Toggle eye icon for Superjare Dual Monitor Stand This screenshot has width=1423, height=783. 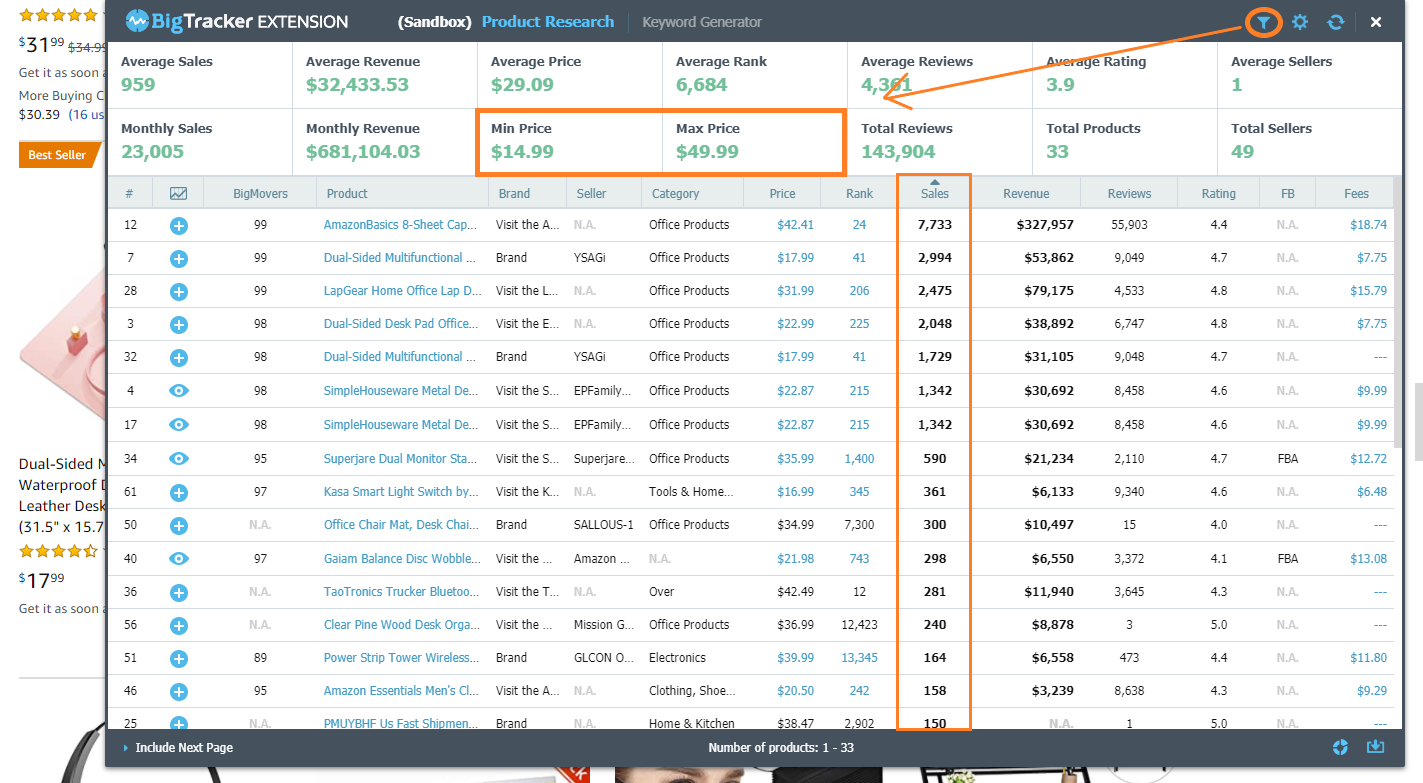click(178, 459)
